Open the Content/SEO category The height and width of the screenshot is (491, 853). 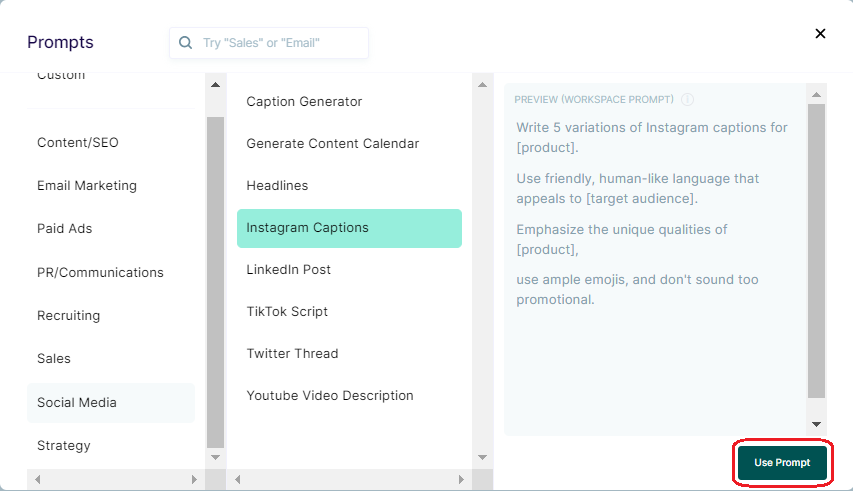click(78, 142)
